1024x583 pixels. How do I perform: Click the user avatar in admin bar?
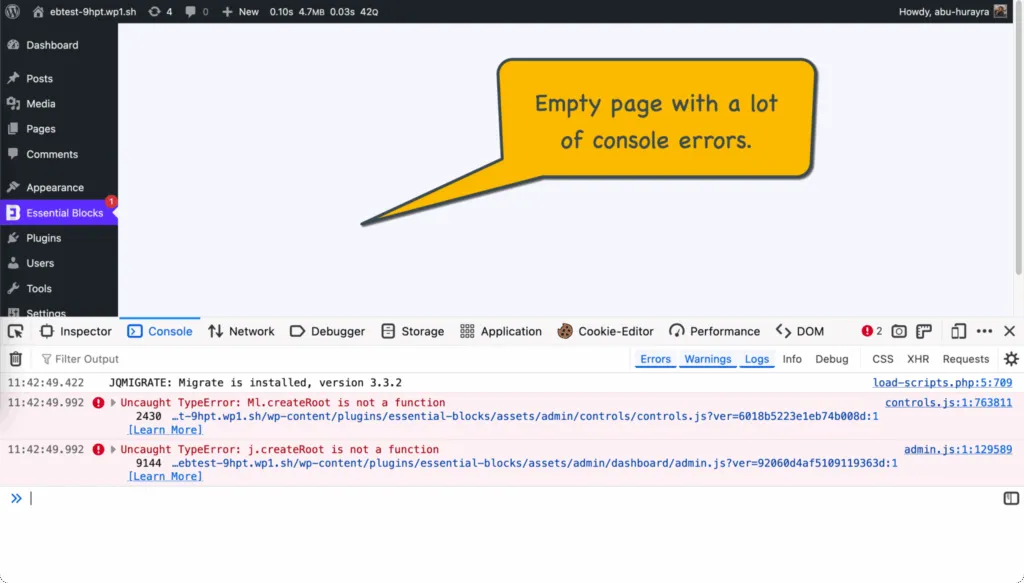tap(1000, 11)
